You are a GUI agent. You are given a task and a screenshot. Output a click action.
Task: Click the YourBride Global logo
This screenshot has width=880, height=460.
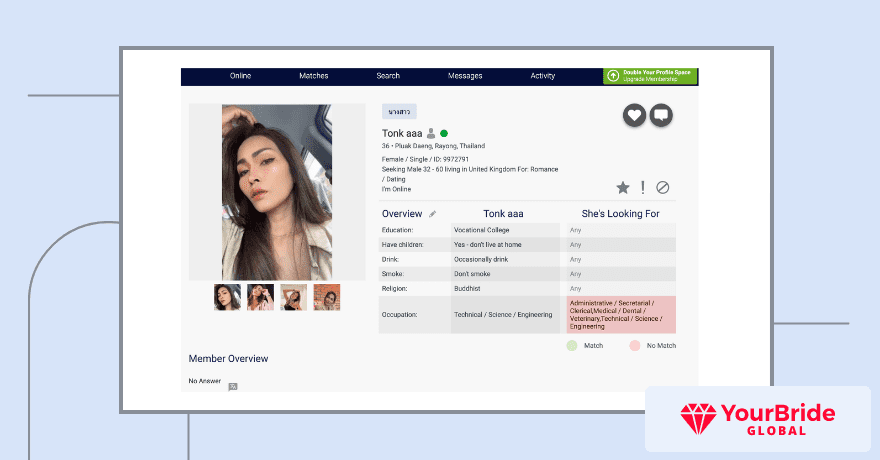[758, 419]
